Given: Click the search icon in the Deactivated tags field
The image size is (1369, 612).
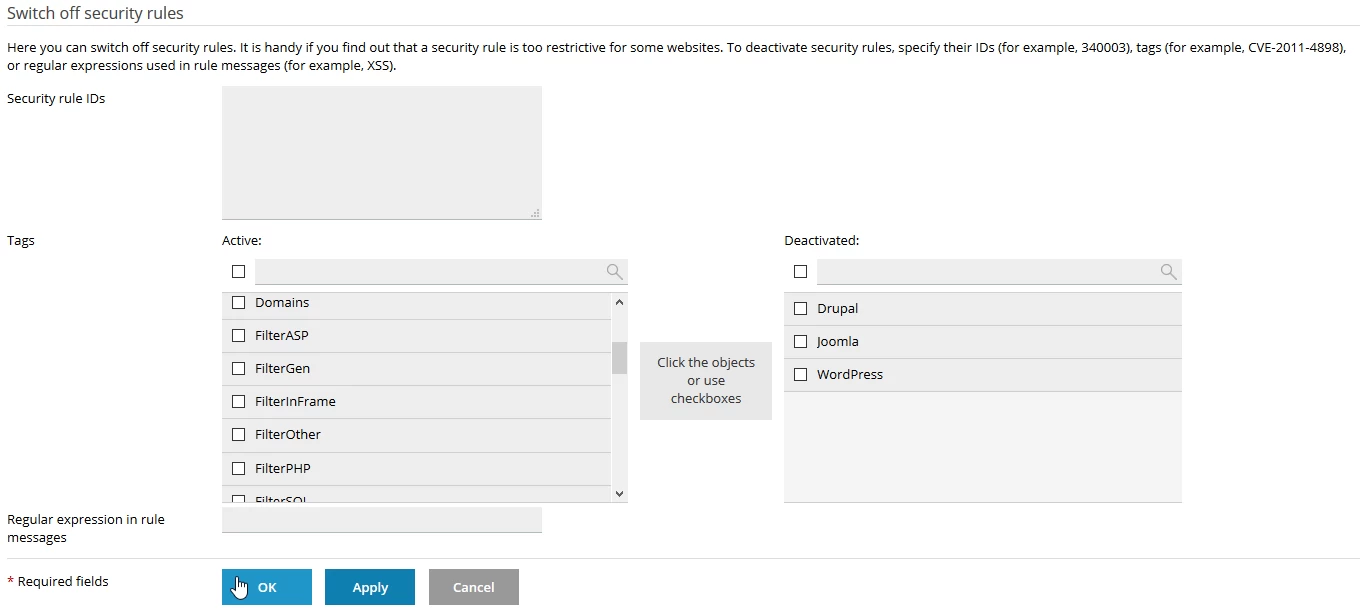Looking at the screenshot, I should [x=1168, y=271].
